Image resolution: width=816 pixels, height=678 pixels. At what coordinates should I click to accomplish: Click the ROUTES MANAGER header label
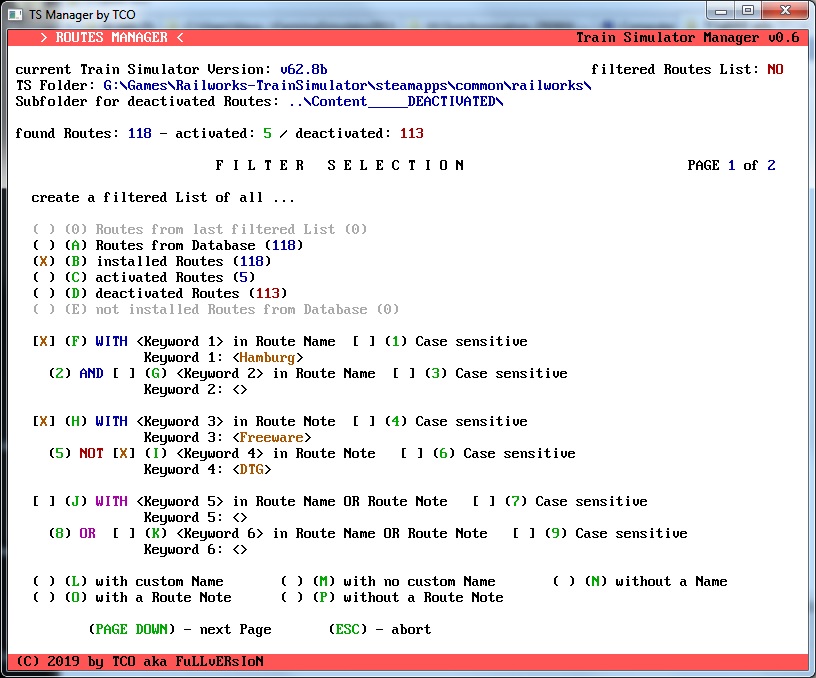tap(112, 37)
